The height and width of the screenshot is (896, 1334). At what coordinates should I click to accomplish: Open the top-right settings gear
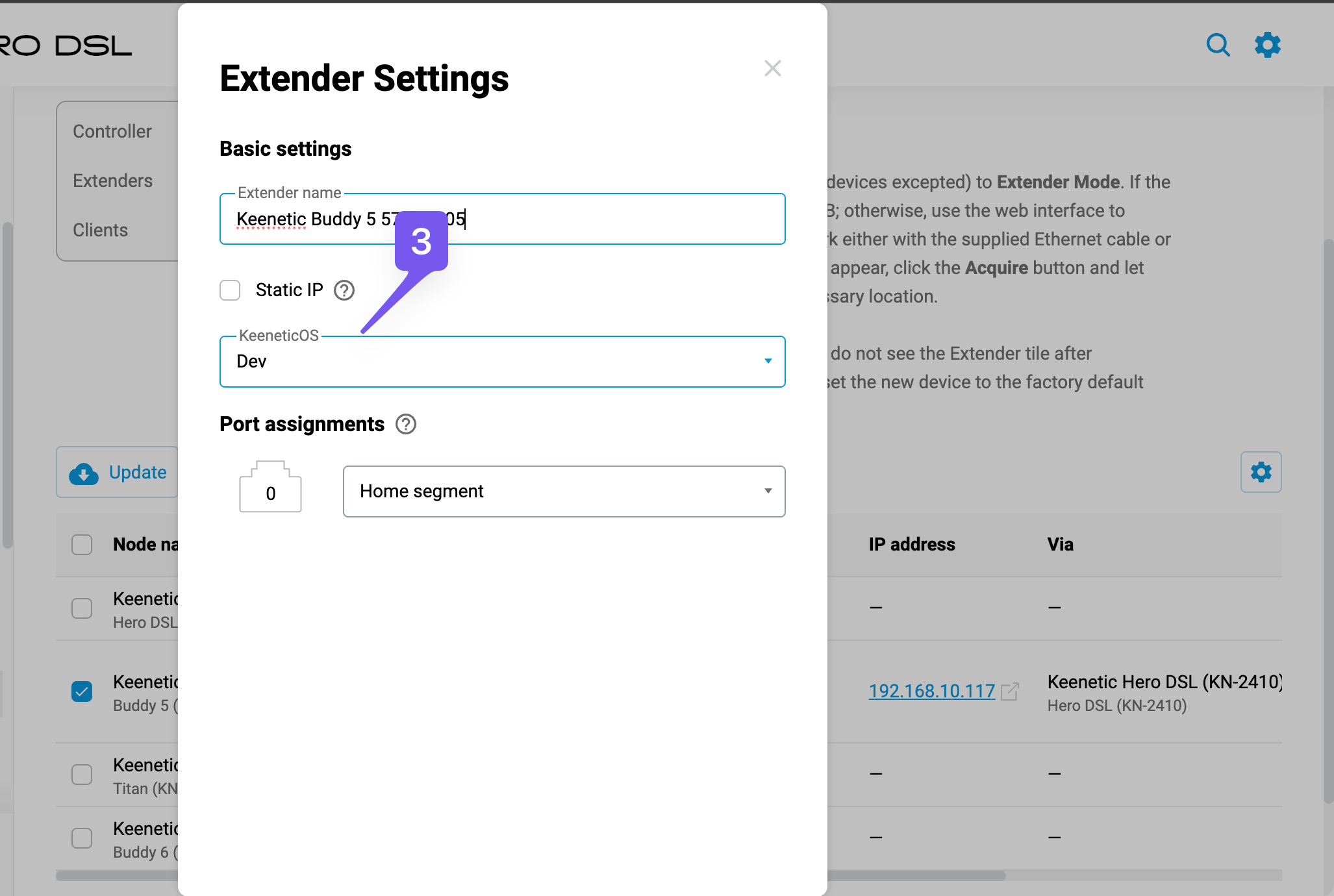(1267, 45)
